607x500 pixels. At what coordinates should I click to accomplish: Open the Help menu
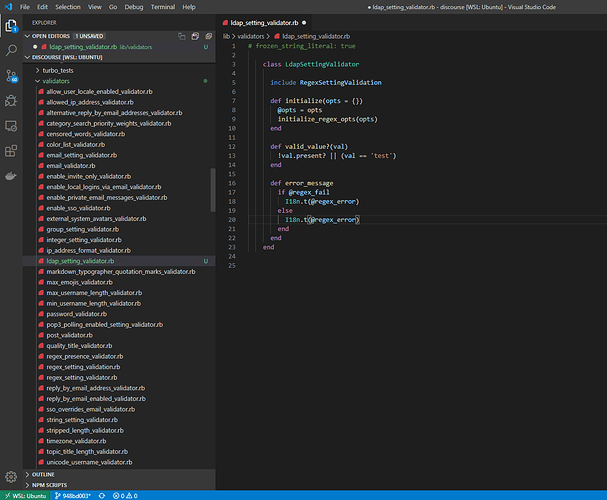(x=189, y=7)
